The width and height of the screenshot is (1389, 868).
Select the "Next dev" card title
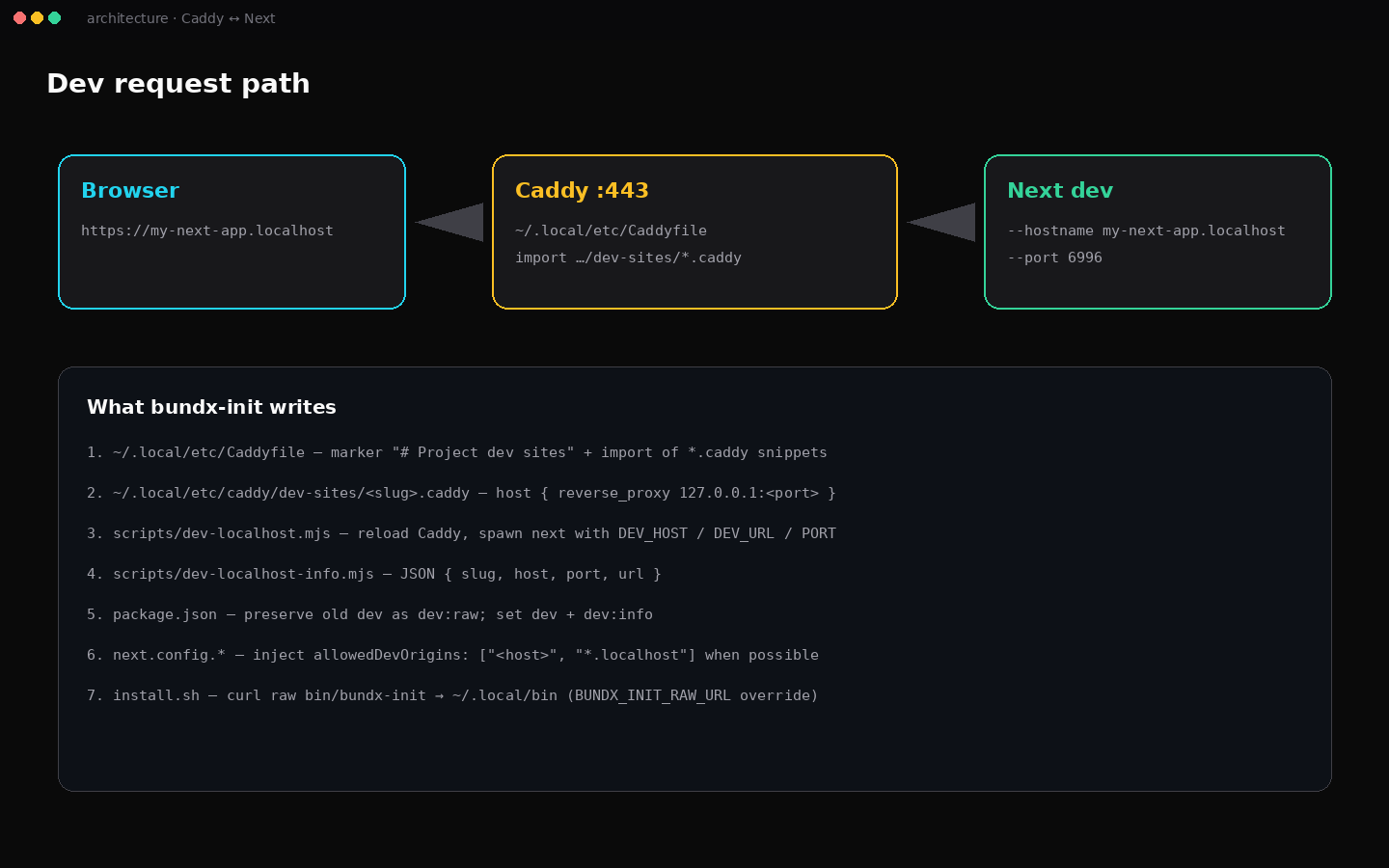[1060, 191]
